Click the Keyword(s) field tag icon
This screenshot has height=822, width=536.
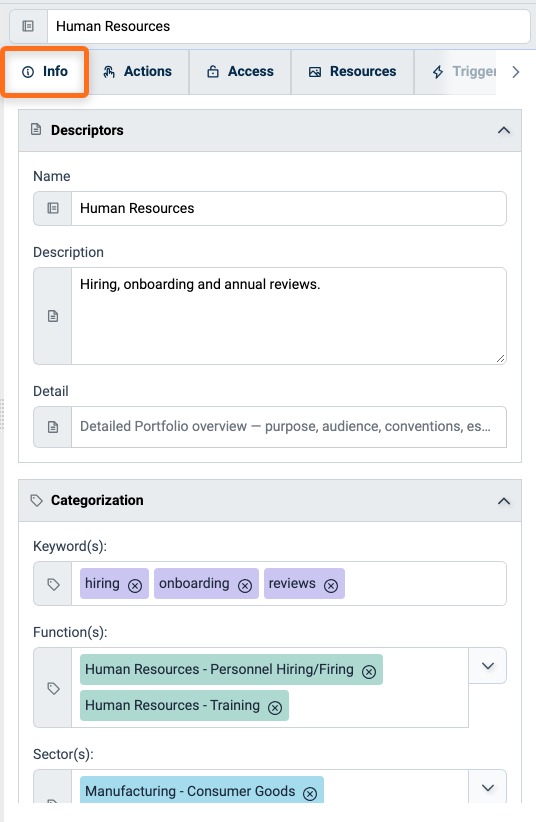(53, 584)
